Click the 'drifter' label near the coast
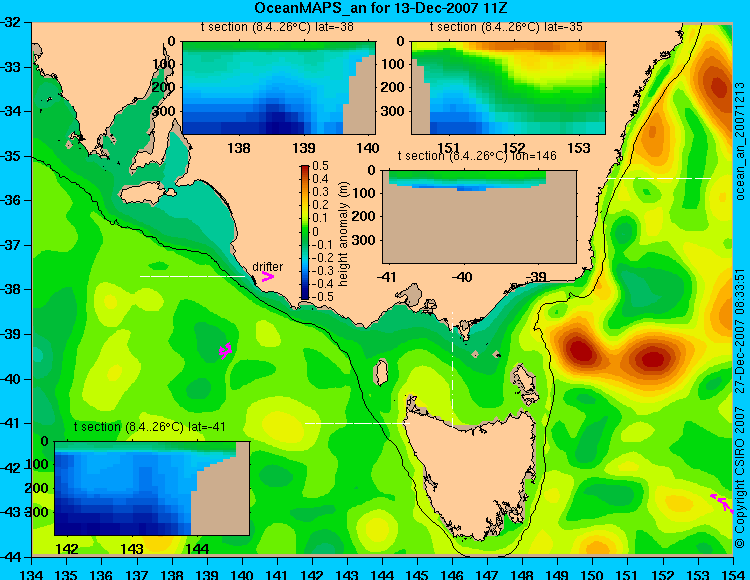The image size is (750, 580). point(267,266)
